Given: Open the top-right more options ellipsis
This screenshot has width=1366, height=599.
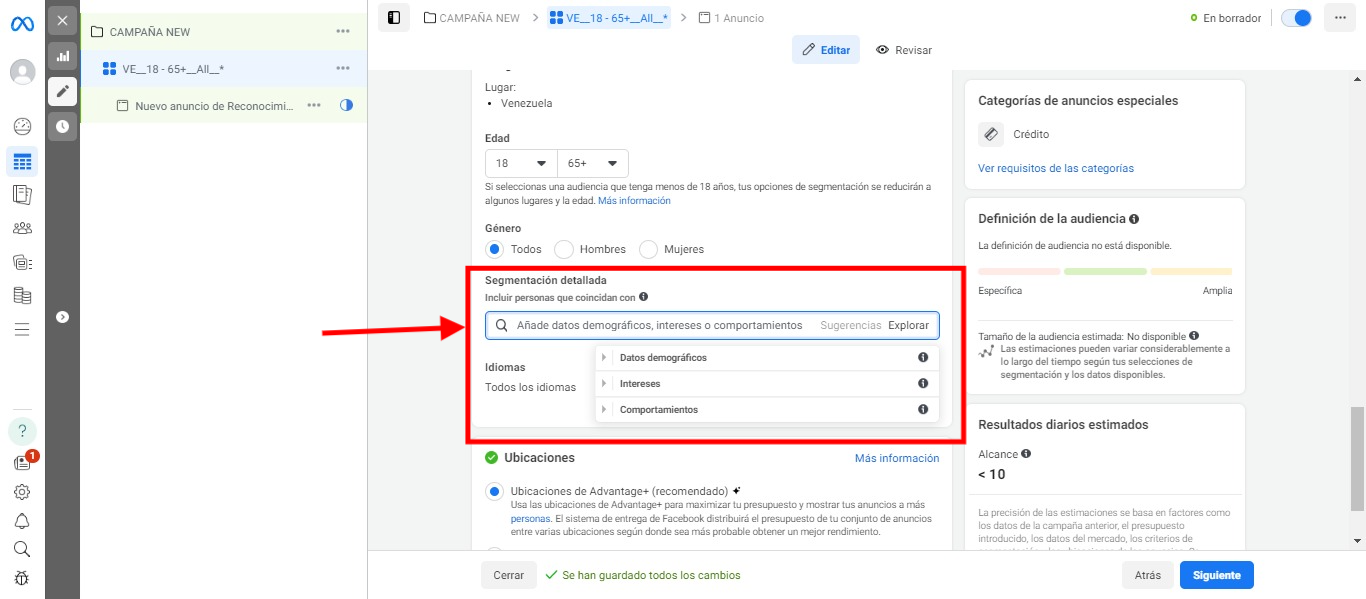Looking at the screenshot, I should [1340, 18].
